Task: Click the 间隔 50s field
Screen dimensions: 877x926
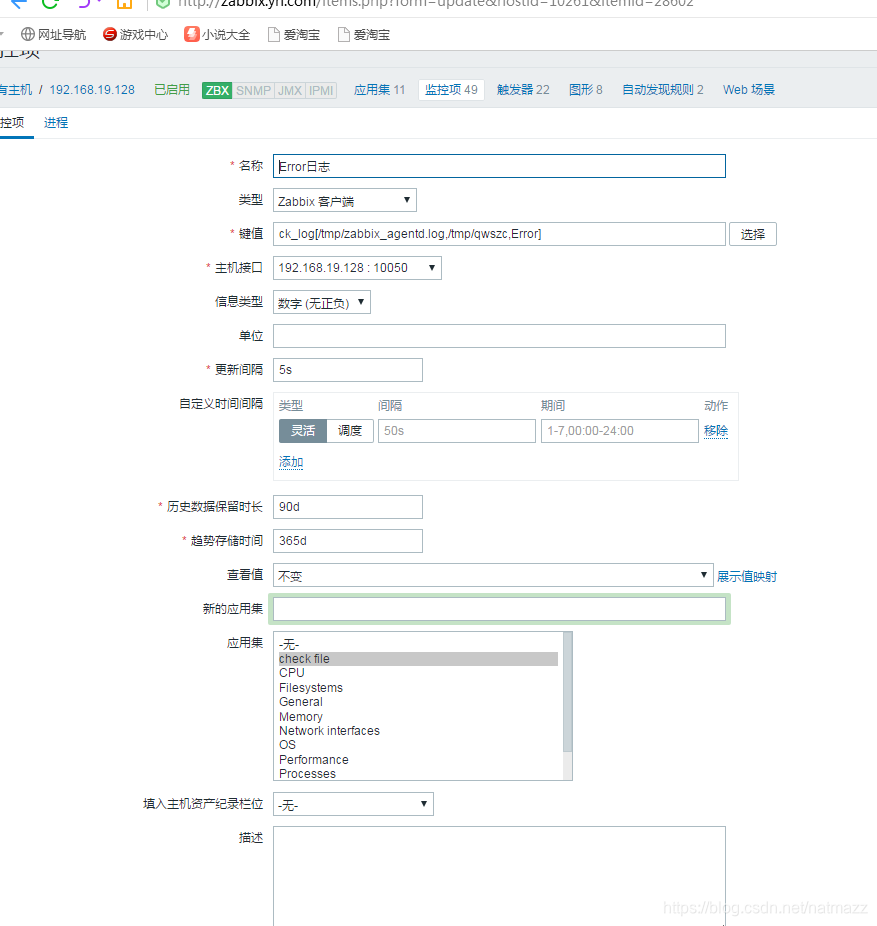Action: (457, 431)
